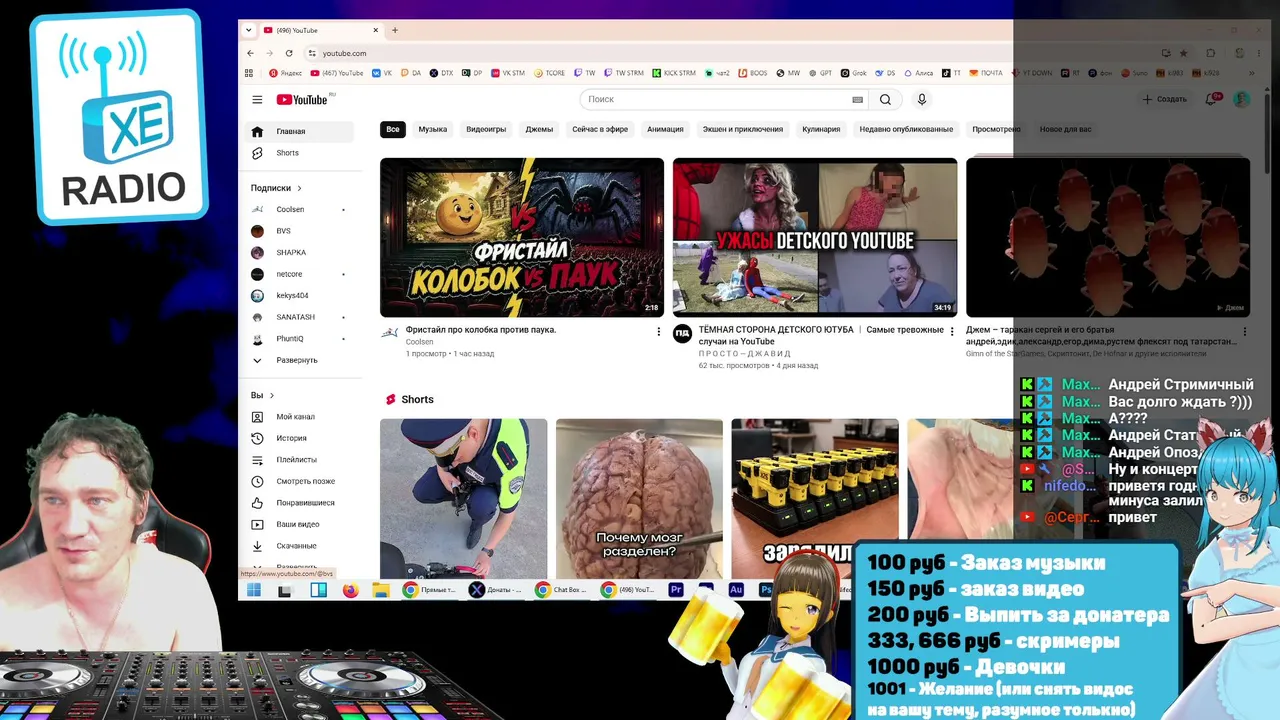1280x720 pixels.
Task: Select the Кулинария filter chip
Action: [x=821, y=129]
